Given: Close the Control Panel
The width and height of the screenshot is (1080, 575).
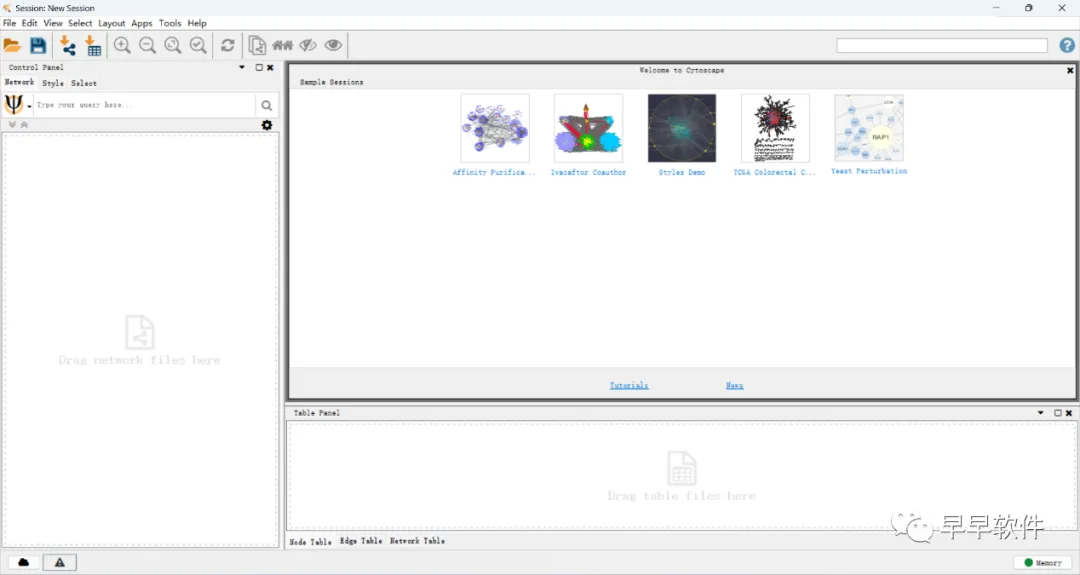Looking at the screenshot, I should point(270,67).
